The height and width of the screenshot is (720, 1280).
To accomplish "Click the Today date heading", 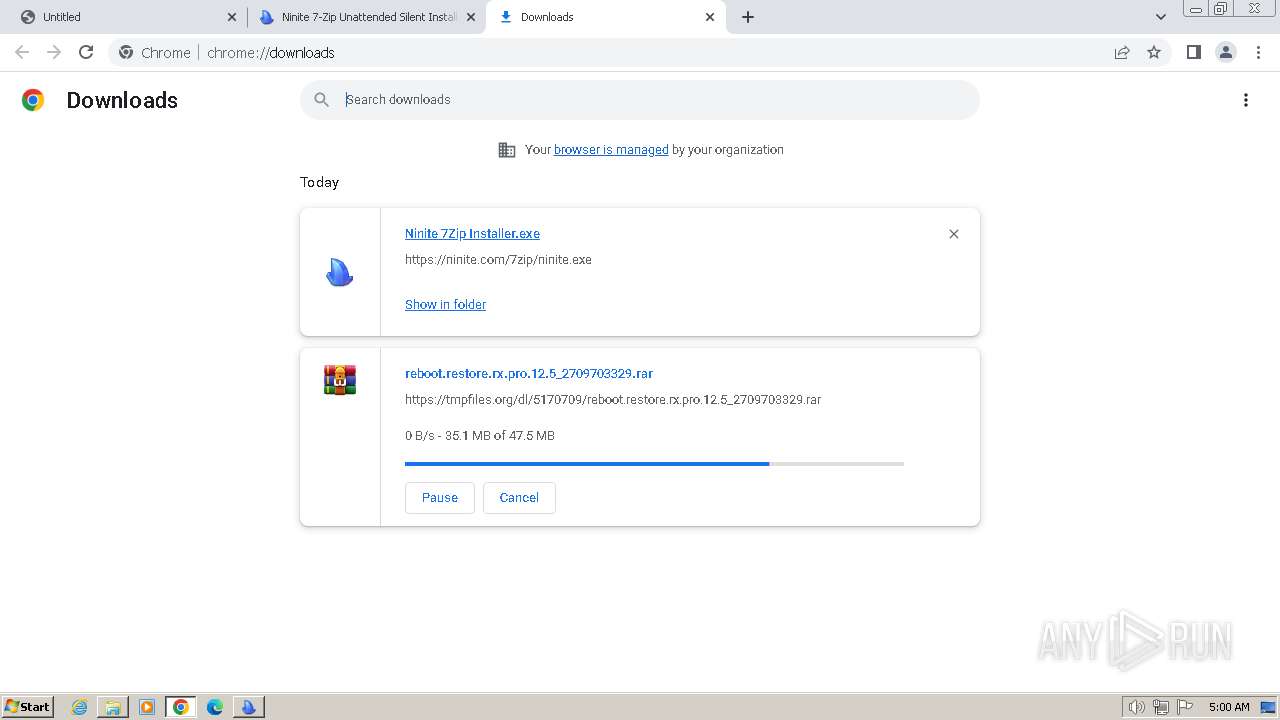I will 319,182.
